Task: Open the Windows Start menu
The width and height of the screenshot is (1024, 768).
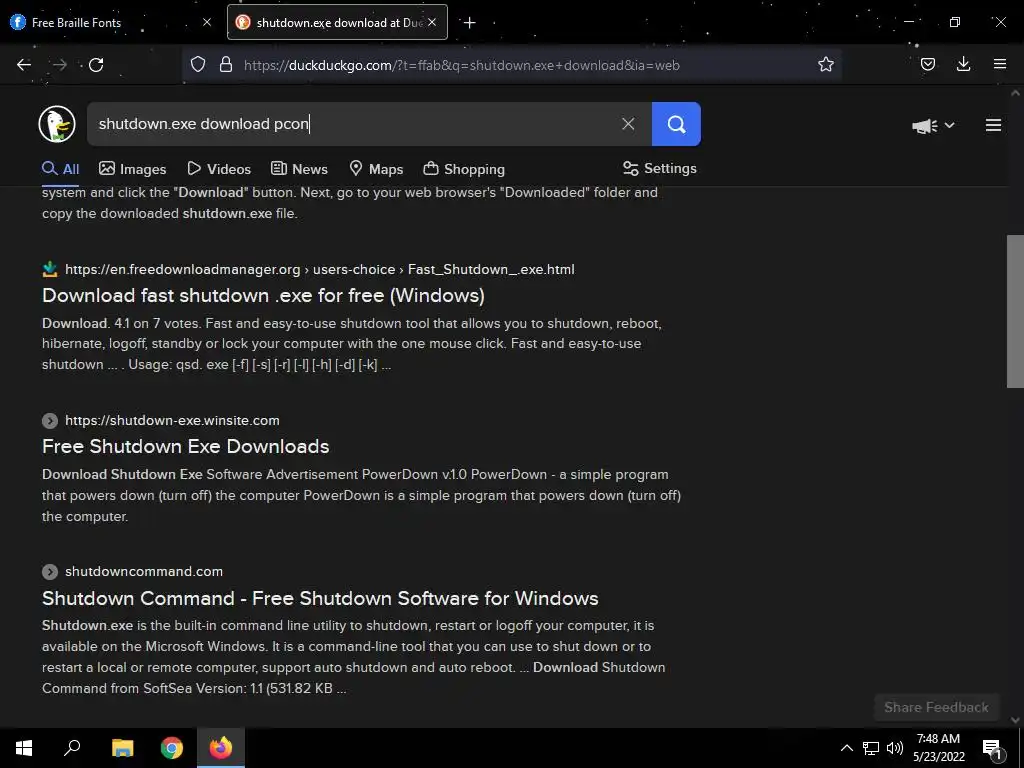Action: coord(24,748)
